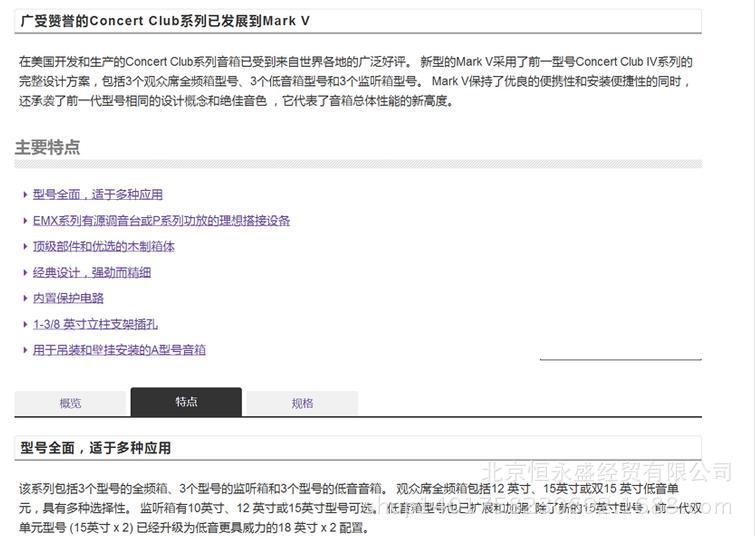
Task: Click the 主要特点 section heading
Action: 47,148
